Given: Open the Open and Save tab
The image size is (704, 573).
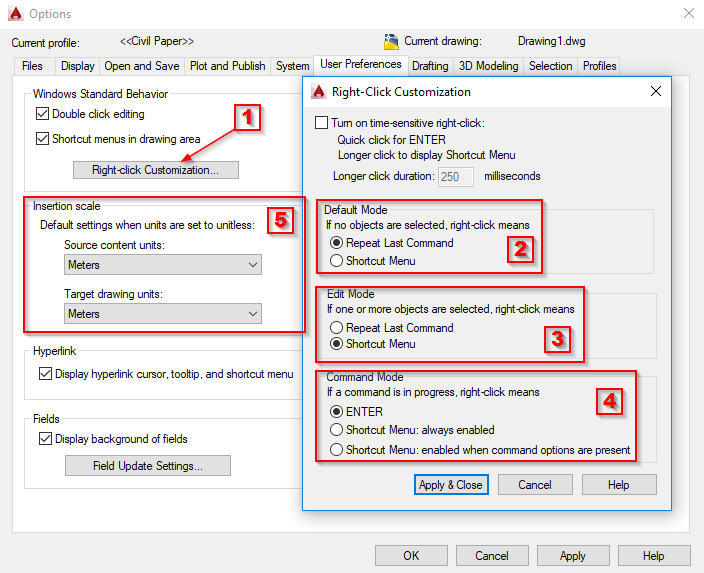Looking at the screenshot, I should (x=142, y=66).
